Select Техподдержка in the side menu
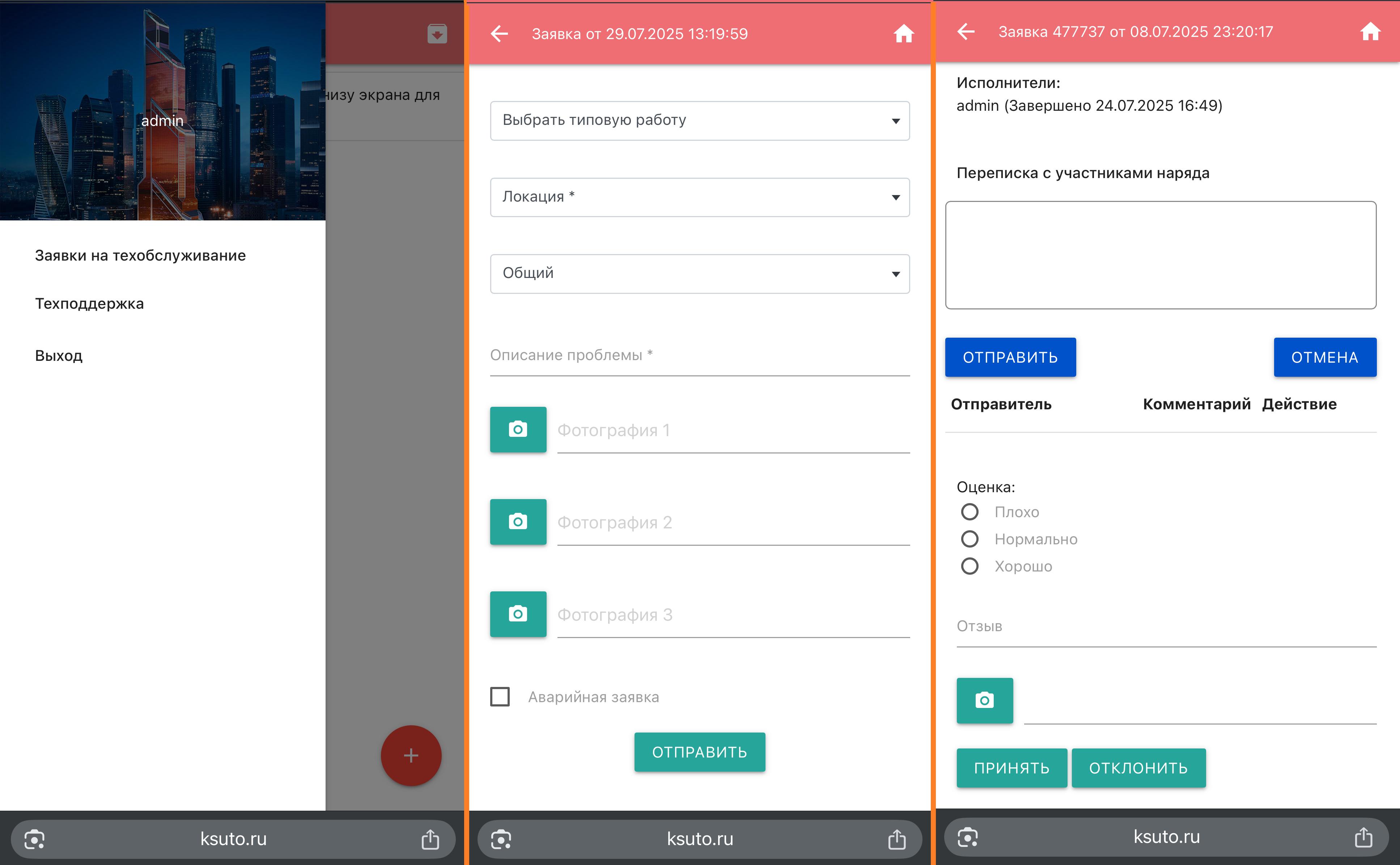The width and height of the screenshot is (1400, 865). pos(89,303)
